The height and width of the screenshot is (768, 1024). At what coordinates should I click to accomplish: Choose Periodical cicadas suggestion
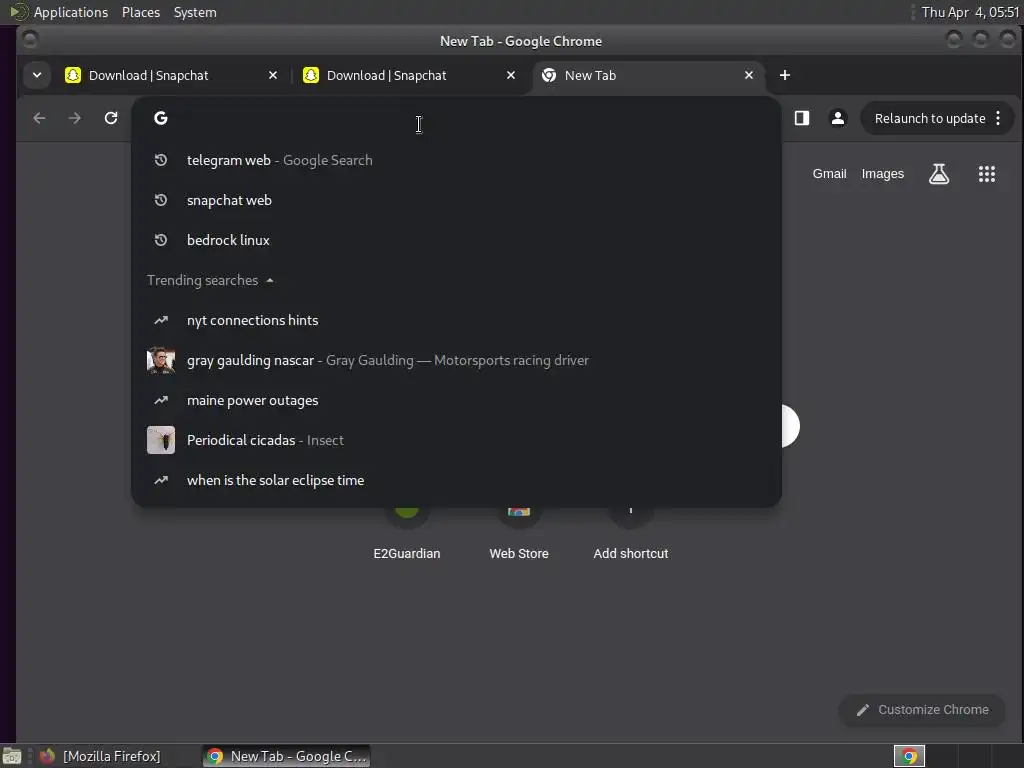pyautogui.click(x=456, y=440)
